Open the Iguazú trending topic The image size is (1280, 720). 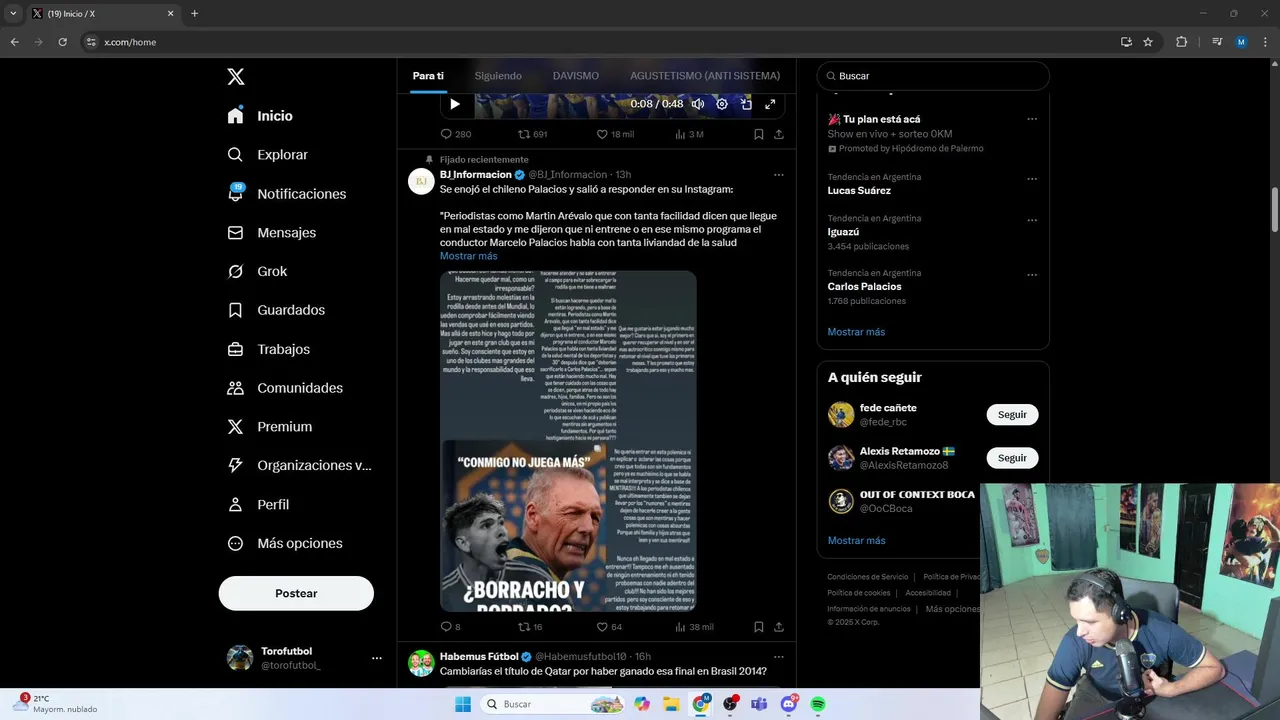(844, 232)
